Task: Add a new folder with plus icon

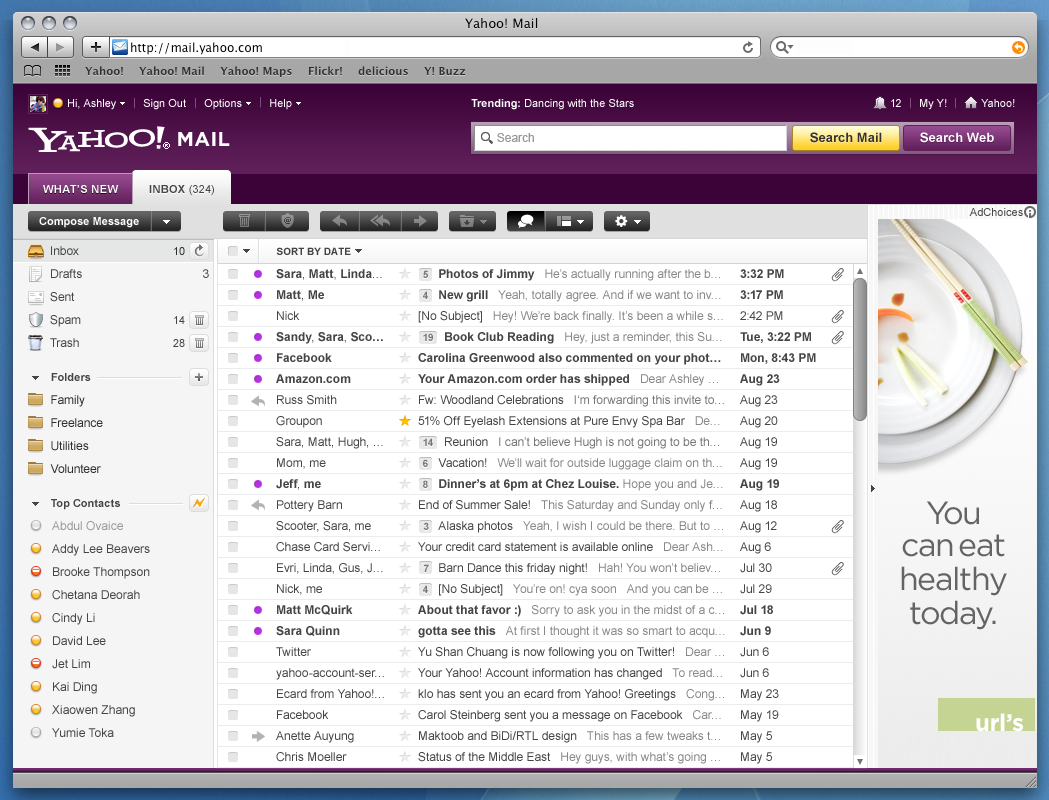Action: pos(199,377)
